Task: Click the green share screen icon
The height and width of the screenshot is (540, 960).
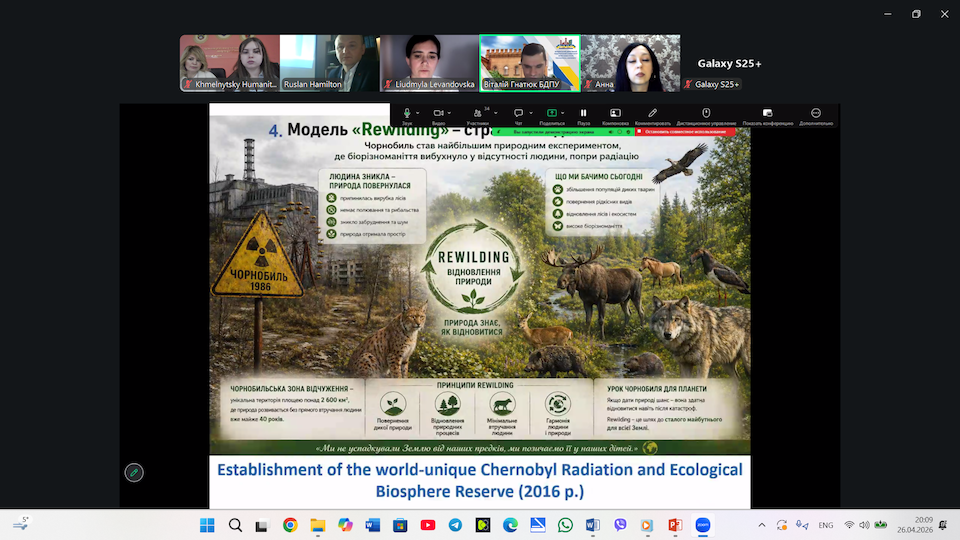Action: point(551,114)
